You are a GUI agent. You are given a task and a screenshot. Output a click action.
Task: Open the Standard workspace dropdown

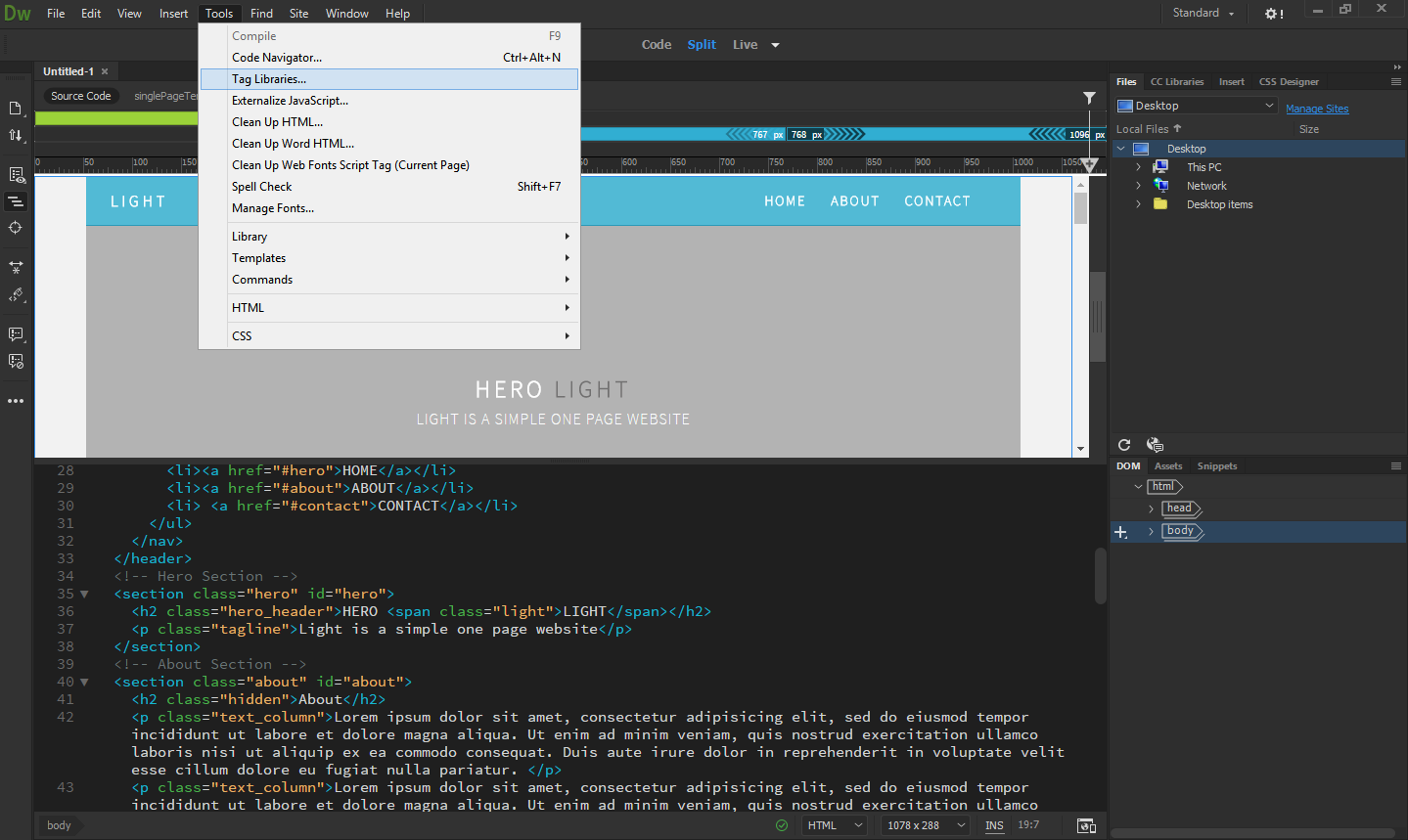pos(1204,13)
